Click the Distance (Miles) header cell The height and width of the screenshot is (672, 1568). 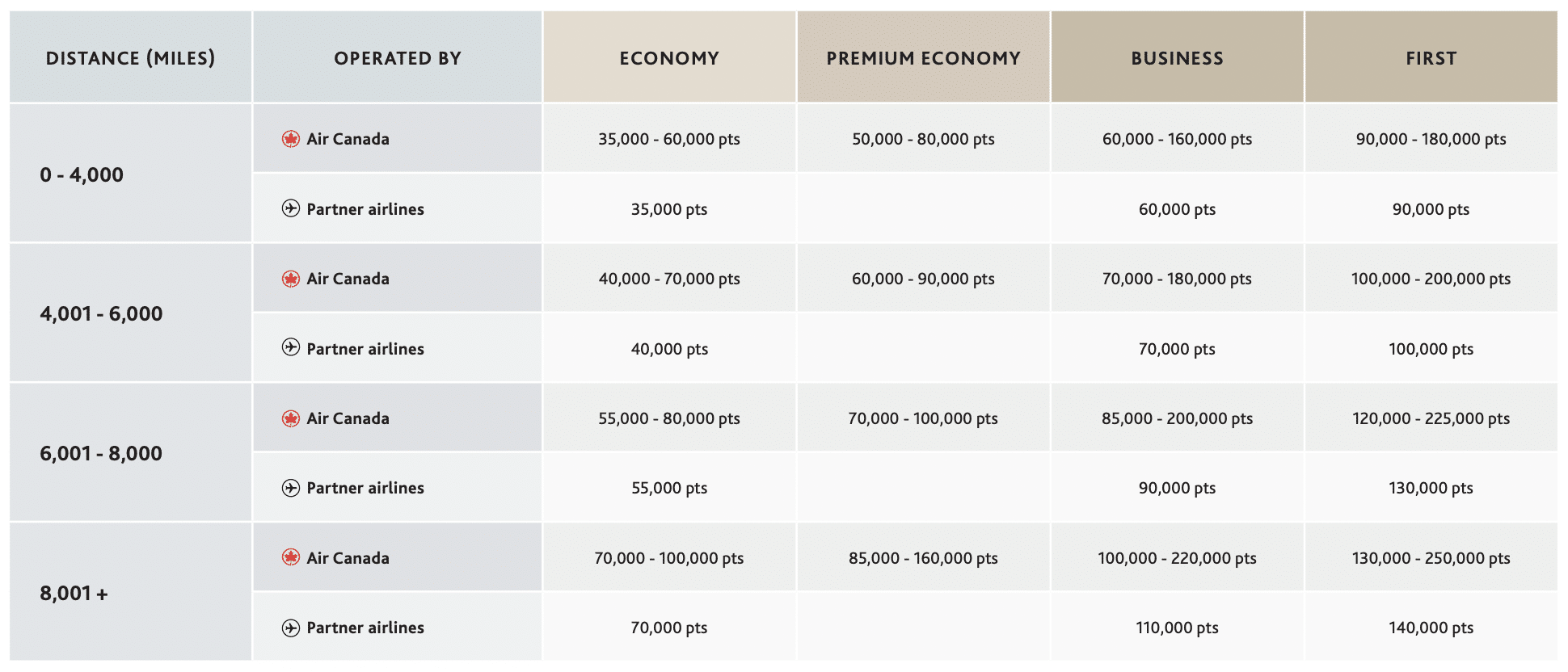(131, 58)
